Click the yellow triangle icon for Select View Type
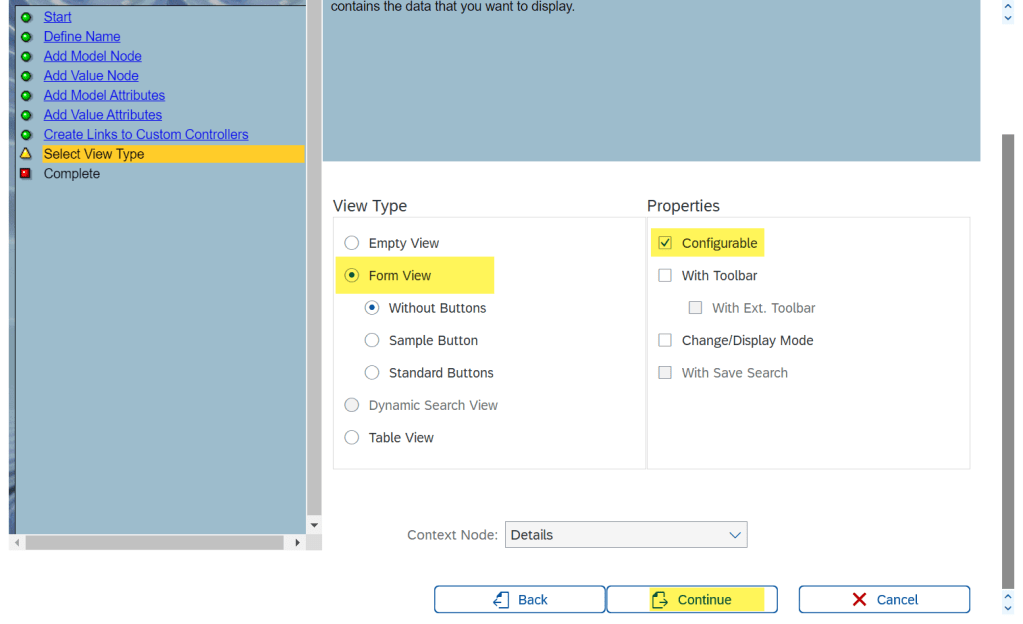This screenshot has height=624, width=1023. [26, 154]
